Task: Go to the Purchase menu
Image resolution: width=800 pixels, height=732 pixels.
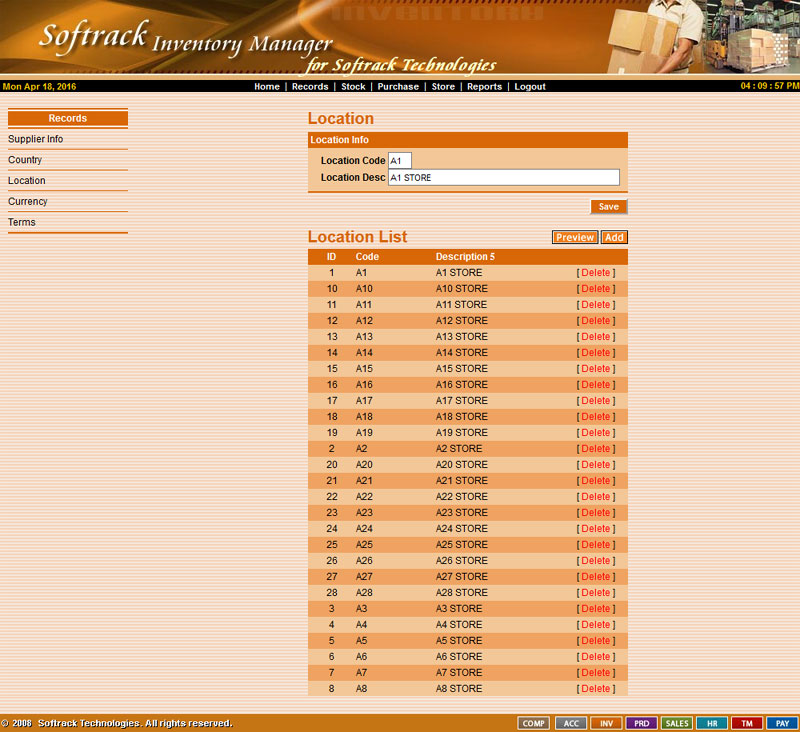Action: [398, 87]
